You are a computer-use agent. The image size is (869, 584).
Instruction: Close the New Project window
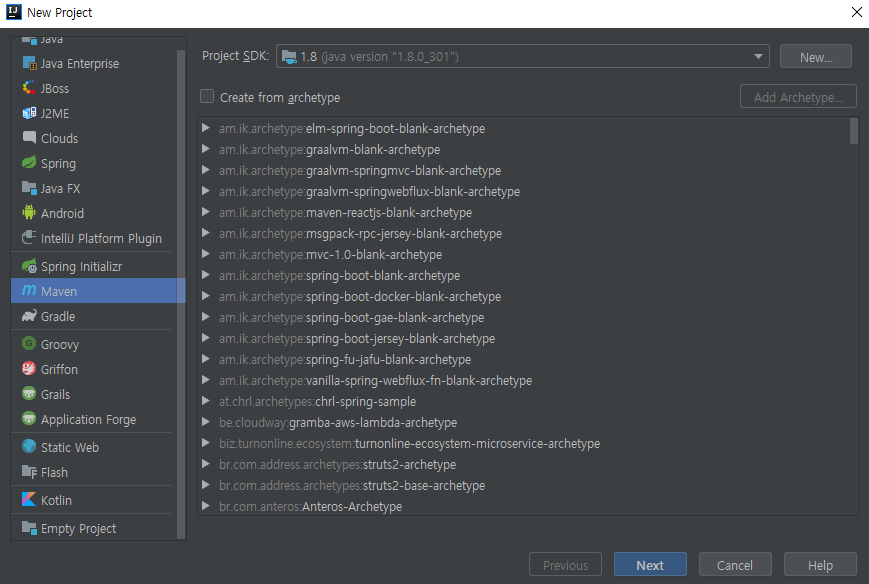(856, 12)
